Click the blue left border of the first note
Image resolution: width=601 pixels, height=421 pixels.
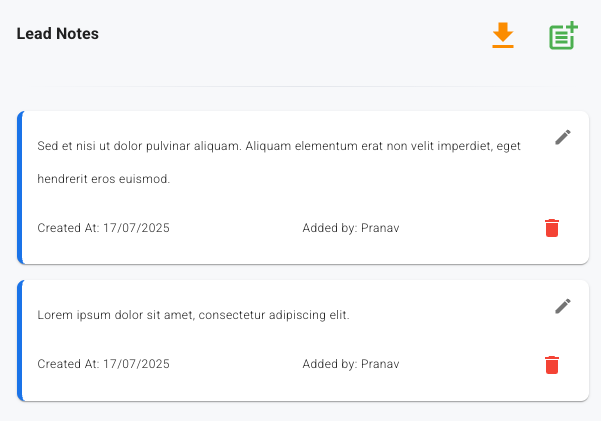(19, 188)
